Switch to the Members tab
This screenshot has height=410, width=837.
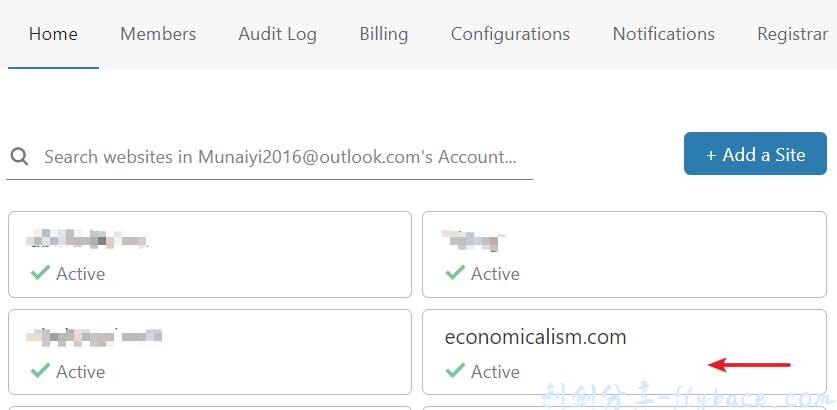tap(158, 34)
